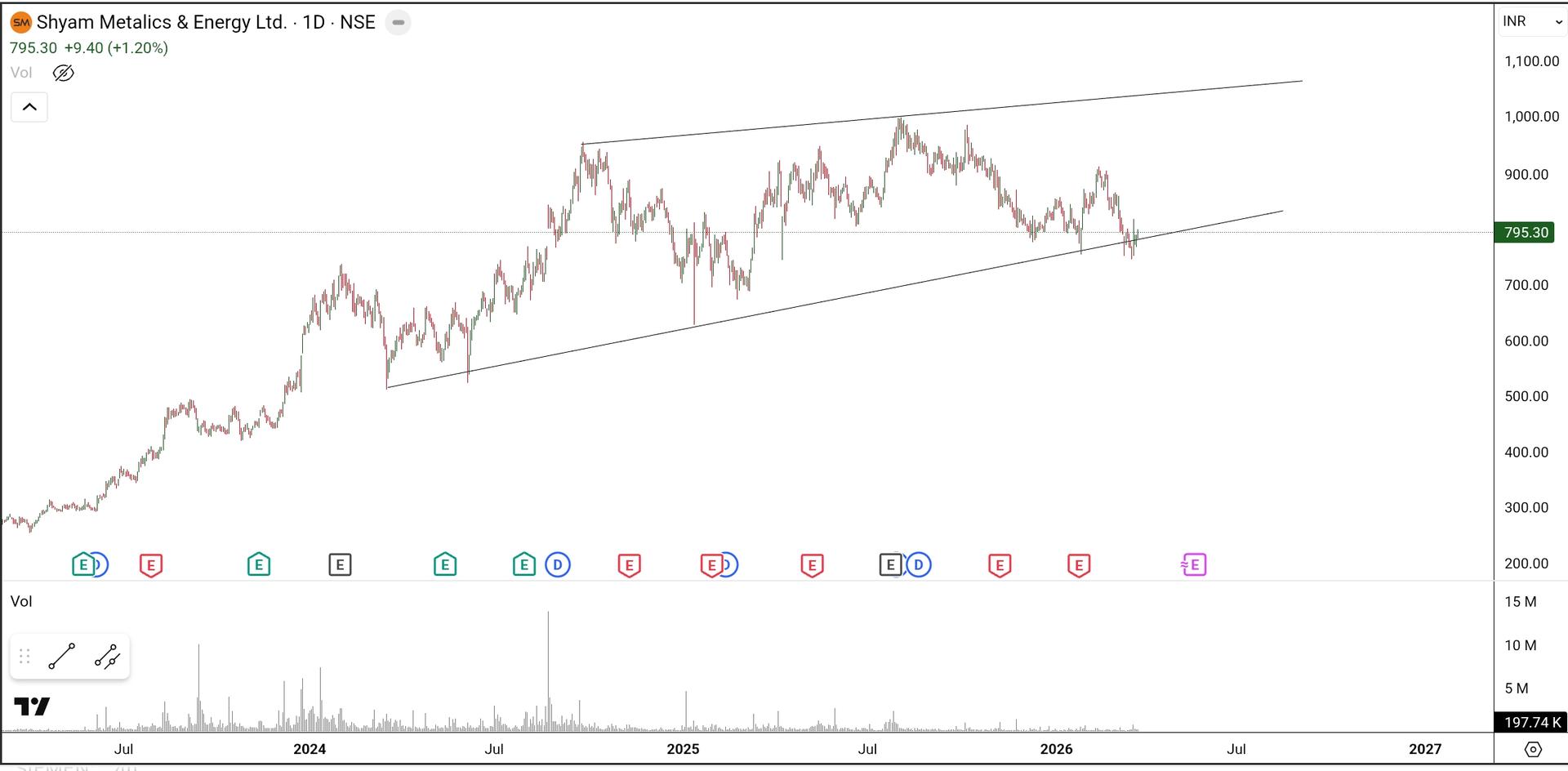Click the 700.00 price scale label

pyautogui.click(x=1526, y=285)
